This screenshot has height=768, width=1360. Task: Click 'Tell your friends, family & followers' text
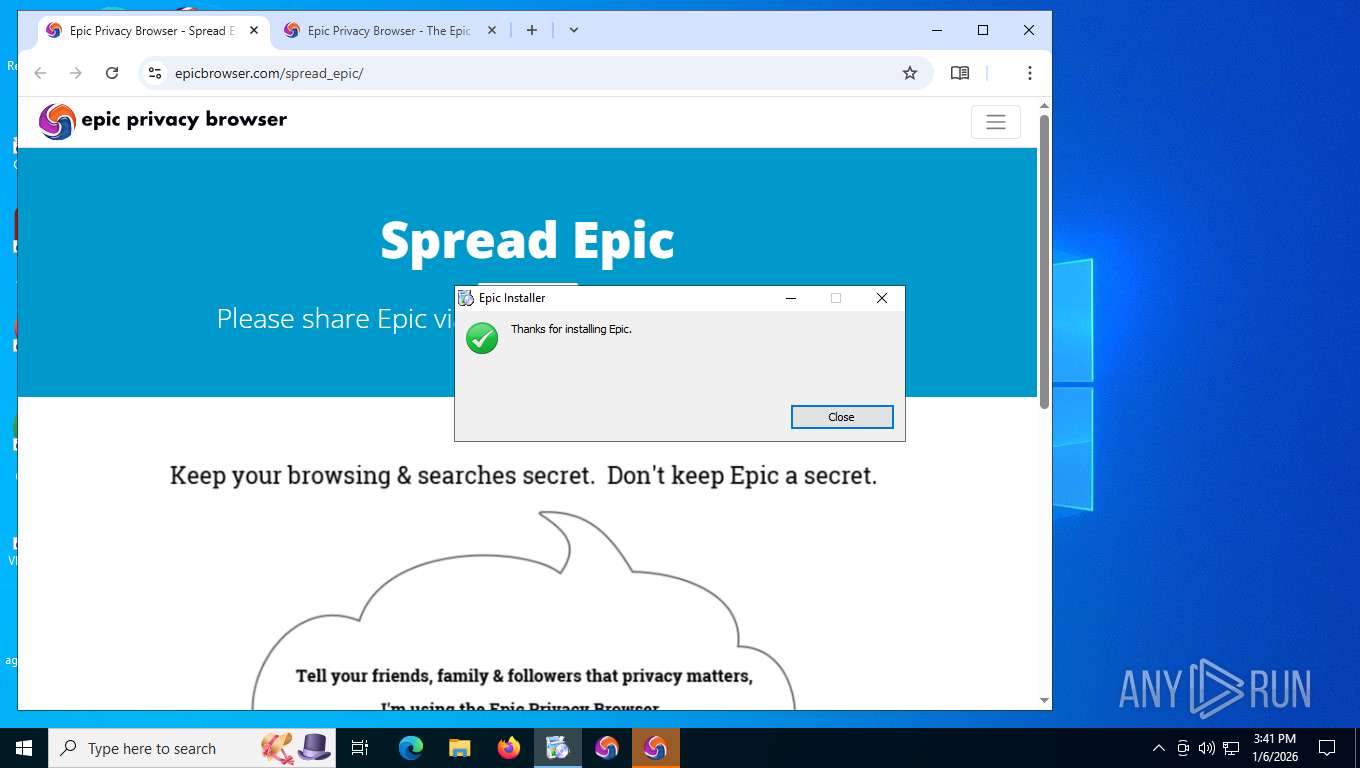click(x=524, y=676)
